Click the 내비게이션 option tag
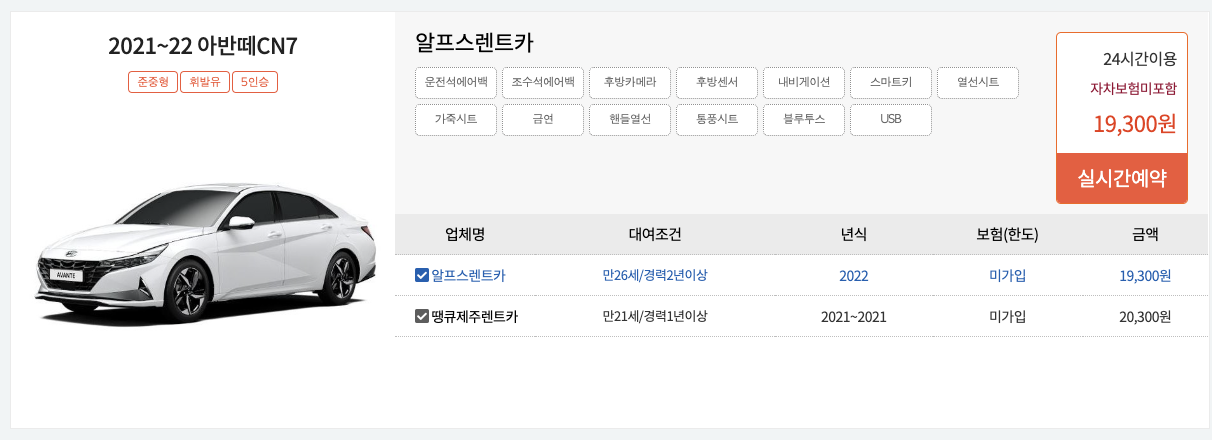Image resolution: width=1212 pixels, height=440 pixels. point(804,82)
